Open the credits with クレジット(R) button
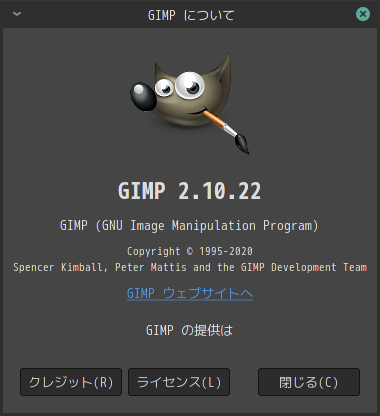Viewport: 380px width, 416px height. (71, 382)
